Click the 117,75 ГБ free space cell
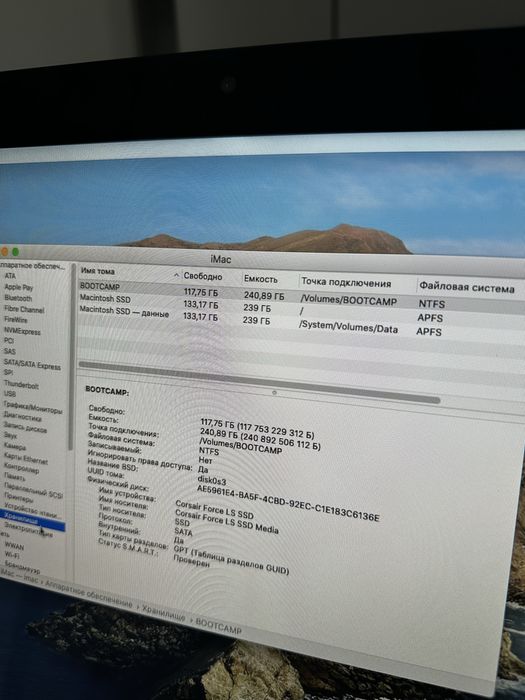 pyautogui.click(x=201, y=292)
